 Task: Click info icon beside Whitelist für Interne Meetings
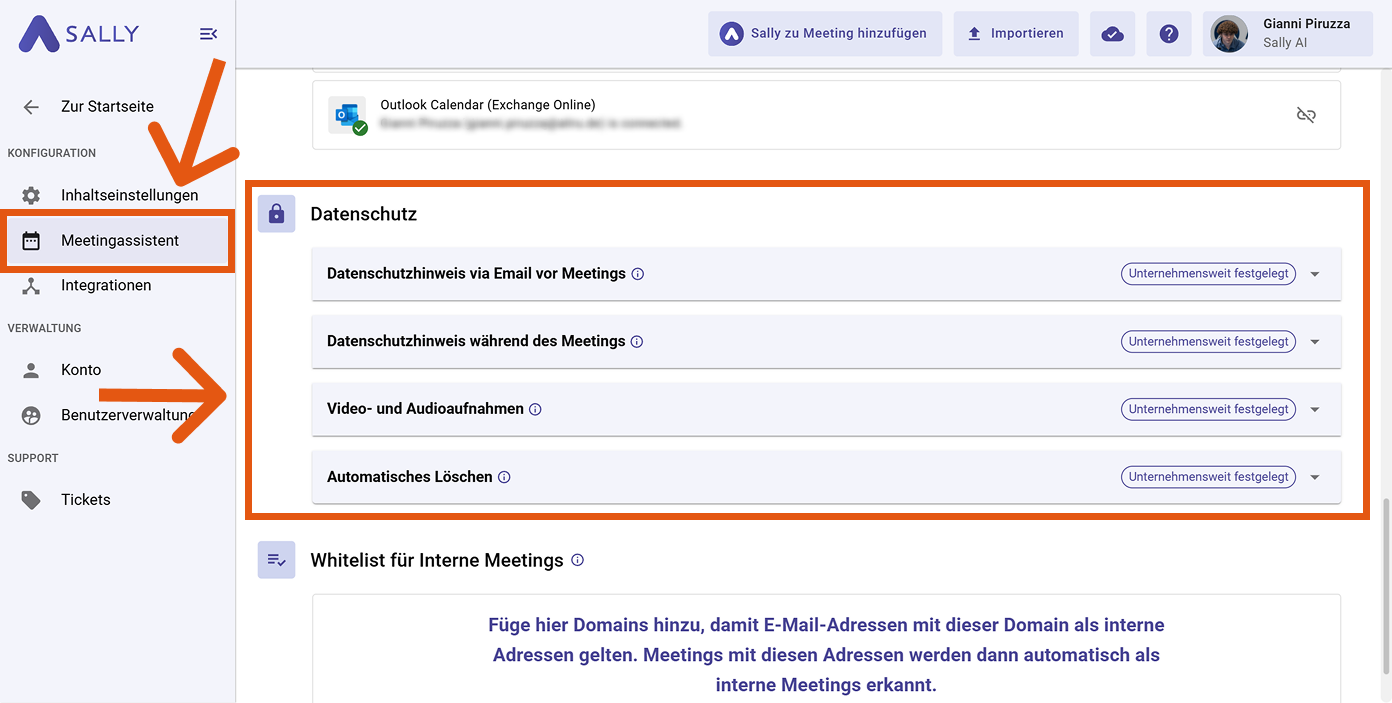(577, 560)
